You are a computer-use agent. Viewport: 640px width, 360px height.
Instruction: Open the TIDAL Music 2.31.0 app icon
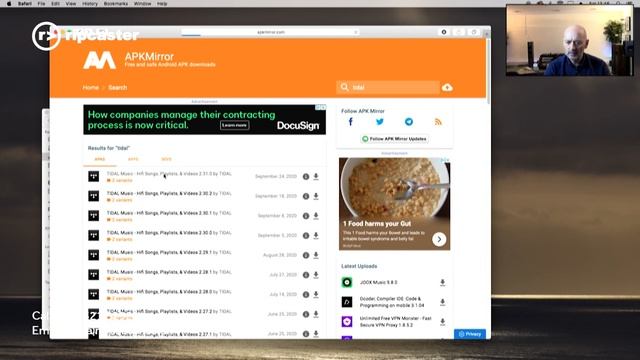click(93, 176)
